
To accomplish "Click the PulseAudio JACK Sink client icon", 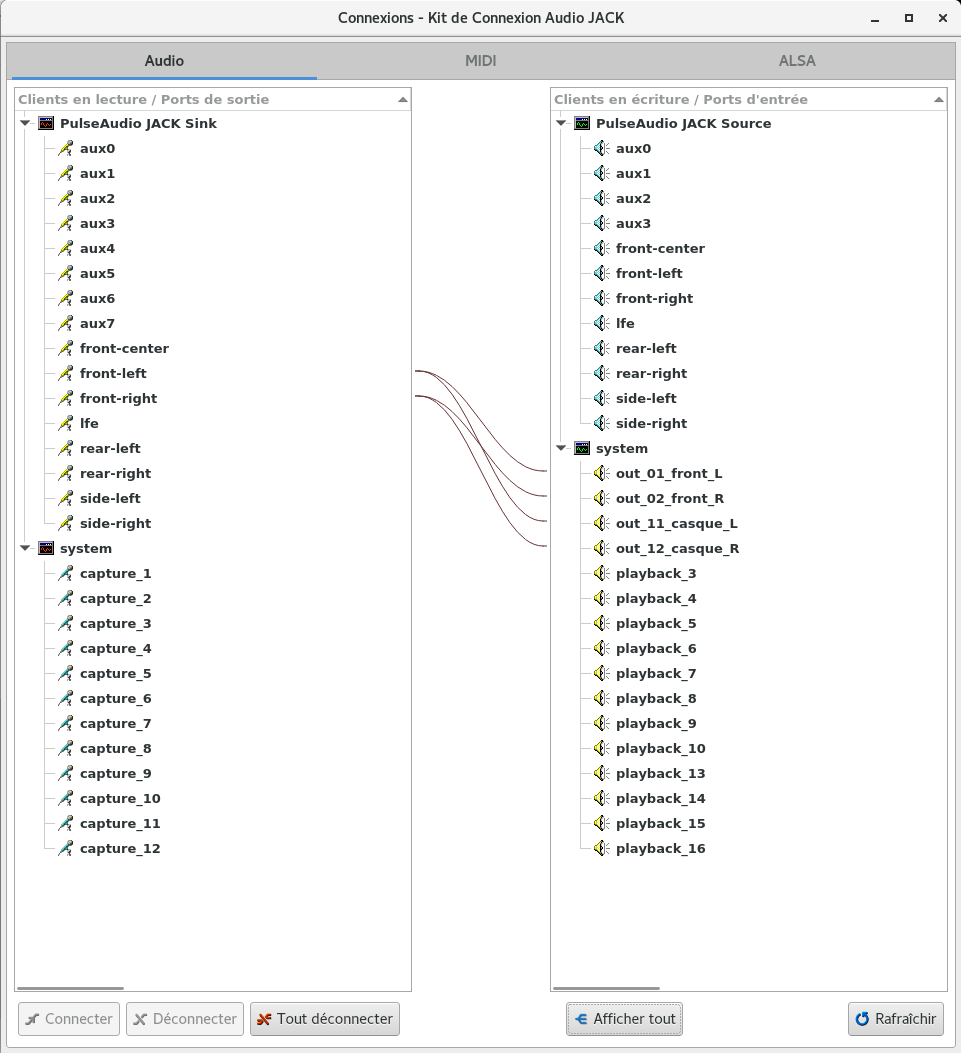I will pos(46,124).
